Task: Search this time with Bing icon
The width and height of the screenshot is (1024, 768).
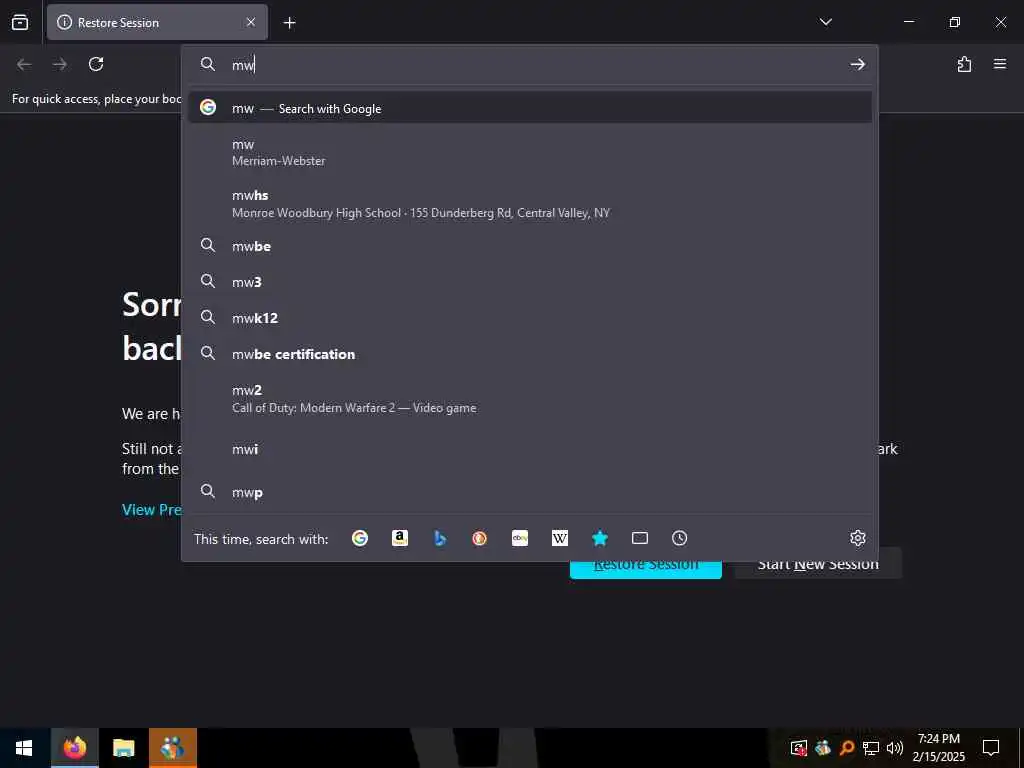Action: (x=440, y=538)
